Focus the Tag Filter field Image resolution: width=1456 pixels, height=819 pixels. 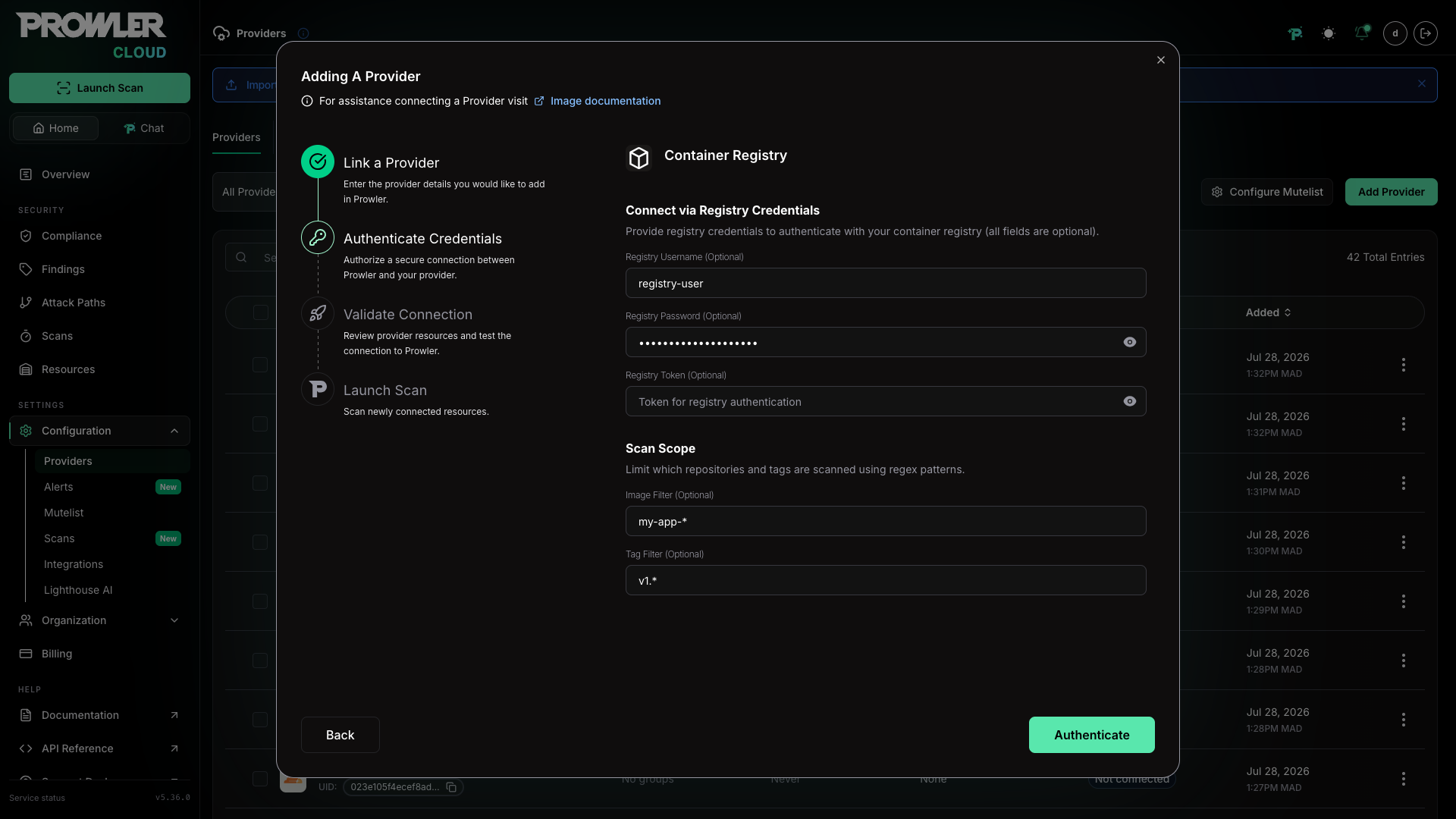tap(886, 580)
